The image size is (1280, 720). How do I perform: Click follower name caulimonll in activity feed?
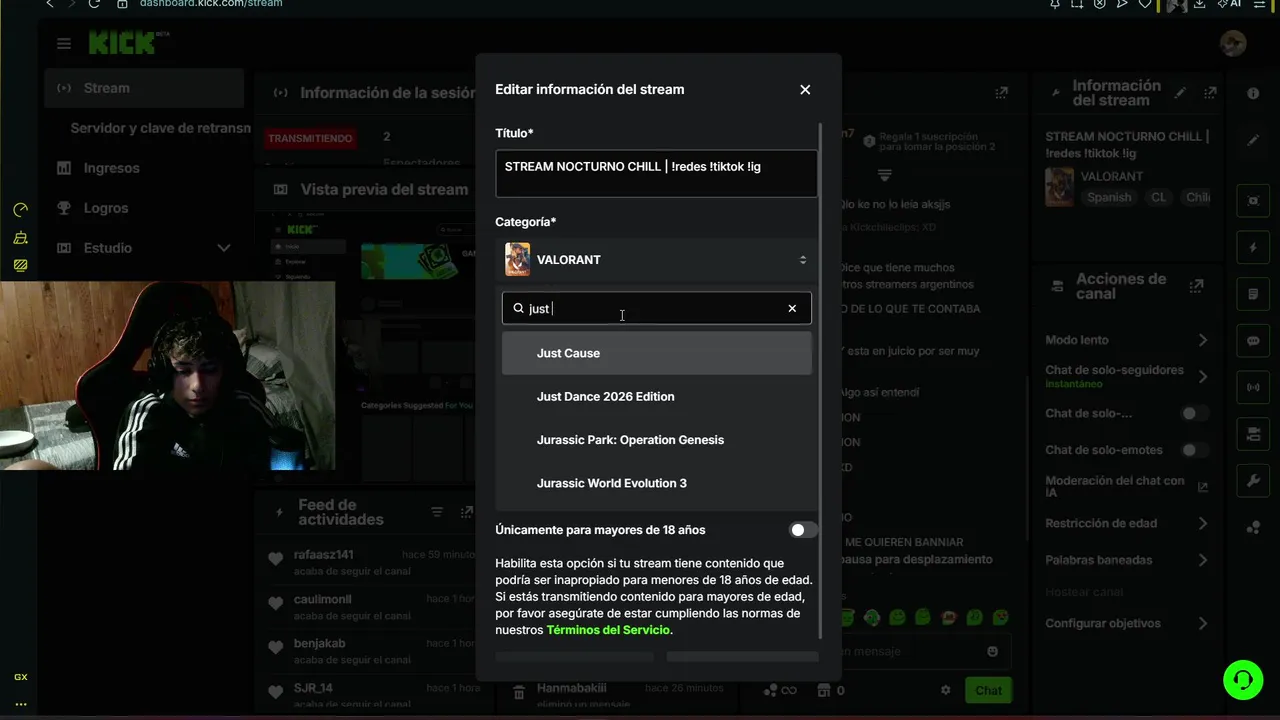[x=322, y=599]
